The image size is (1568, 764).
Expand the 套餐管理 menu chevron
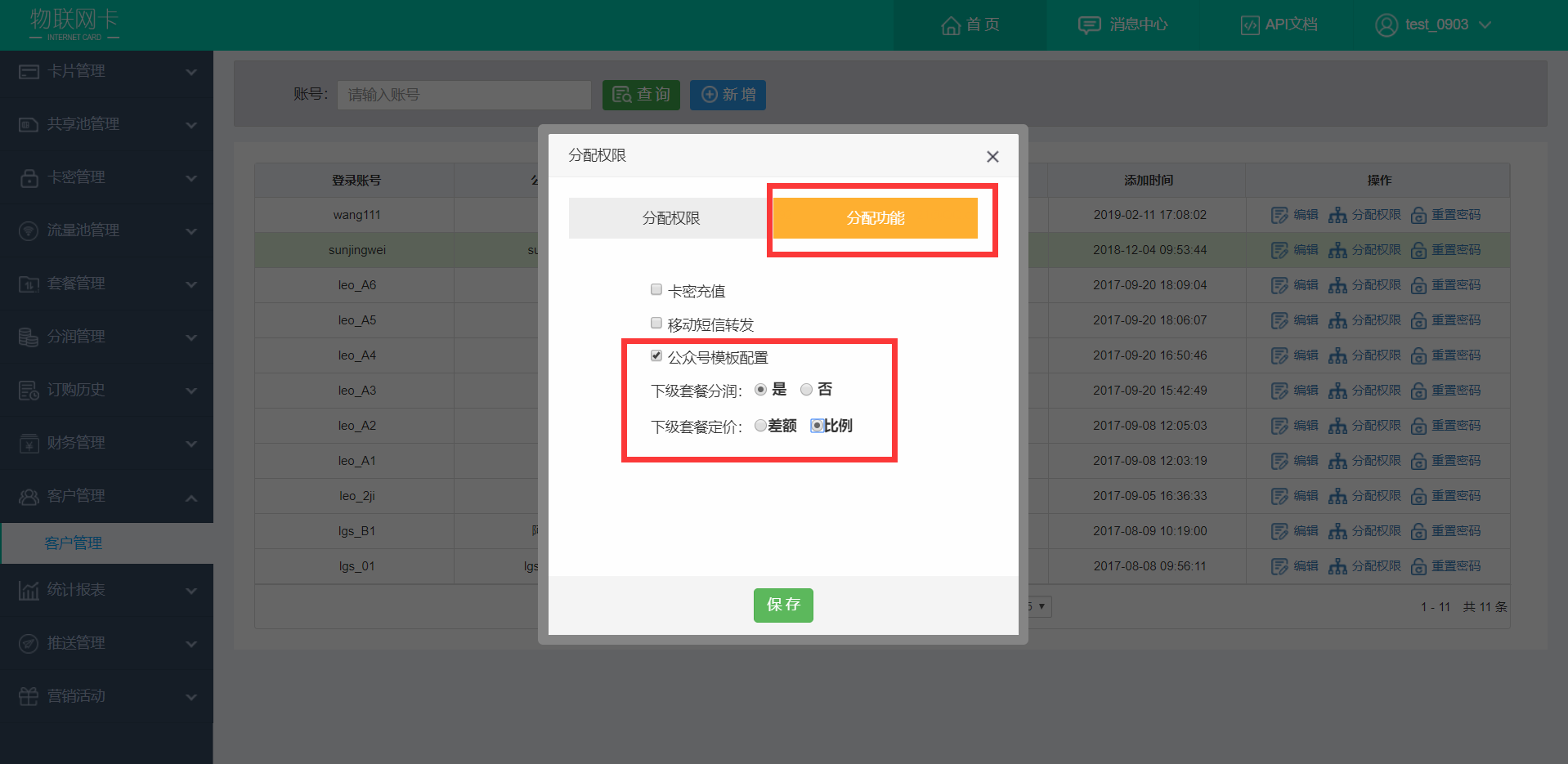click(191, 284)
